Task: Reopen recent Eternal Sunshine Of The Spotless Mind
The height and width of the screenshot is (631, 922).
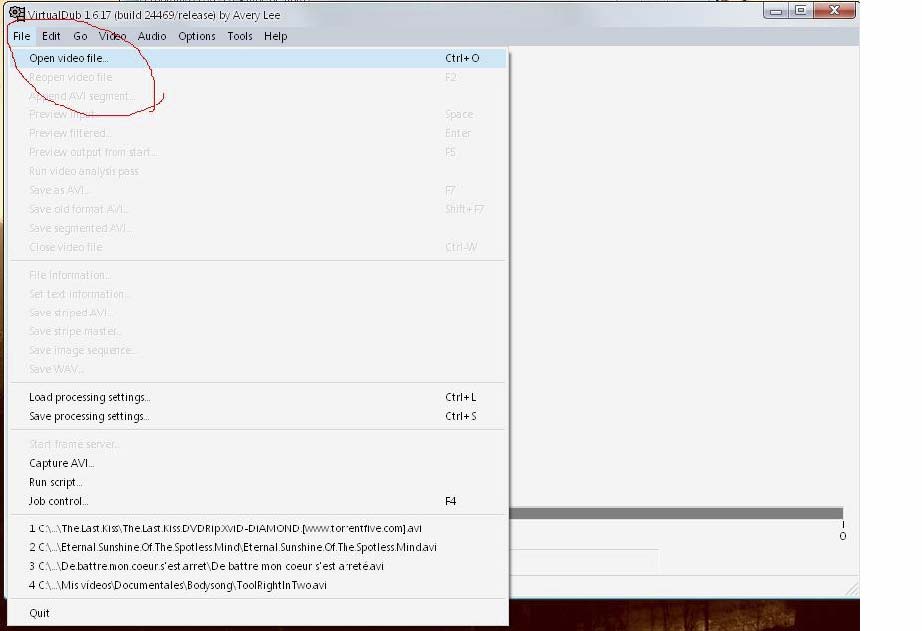Action: (x=232, y=547)
